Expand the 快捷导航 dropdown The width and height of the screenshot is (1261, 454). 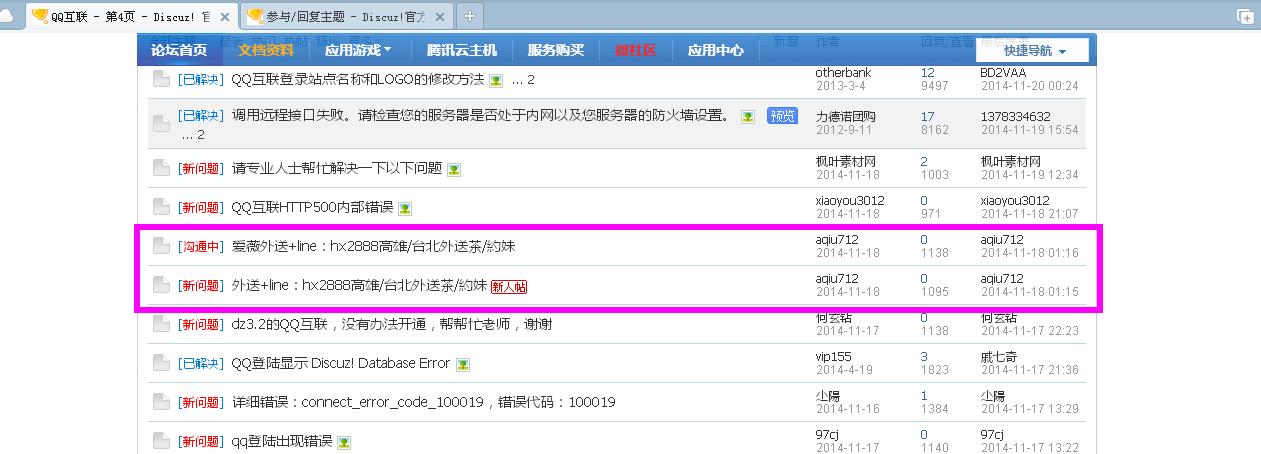1033,51
